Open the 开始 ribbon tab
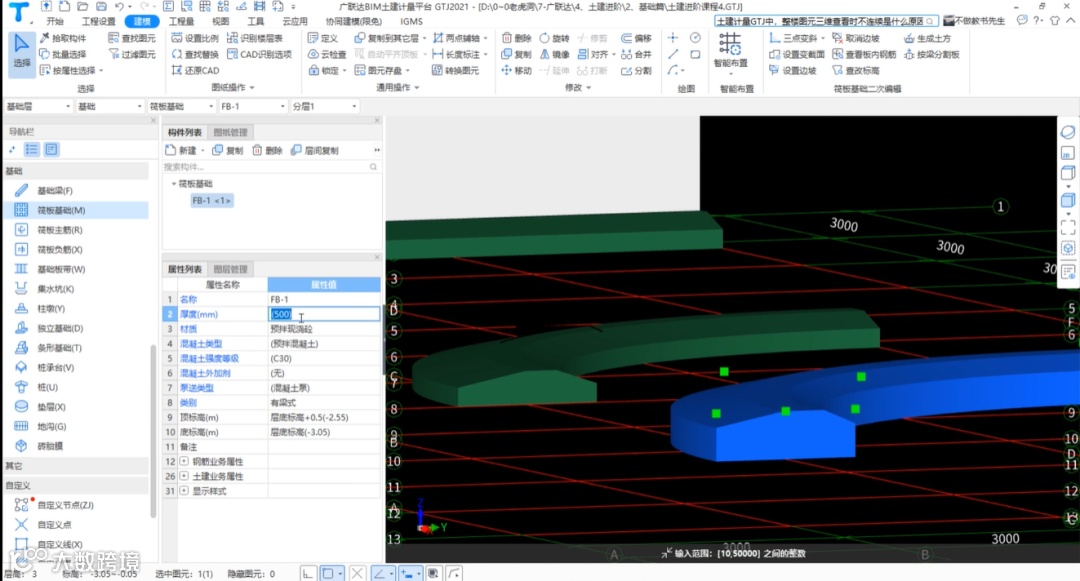1080x581 pixels. 55,21
